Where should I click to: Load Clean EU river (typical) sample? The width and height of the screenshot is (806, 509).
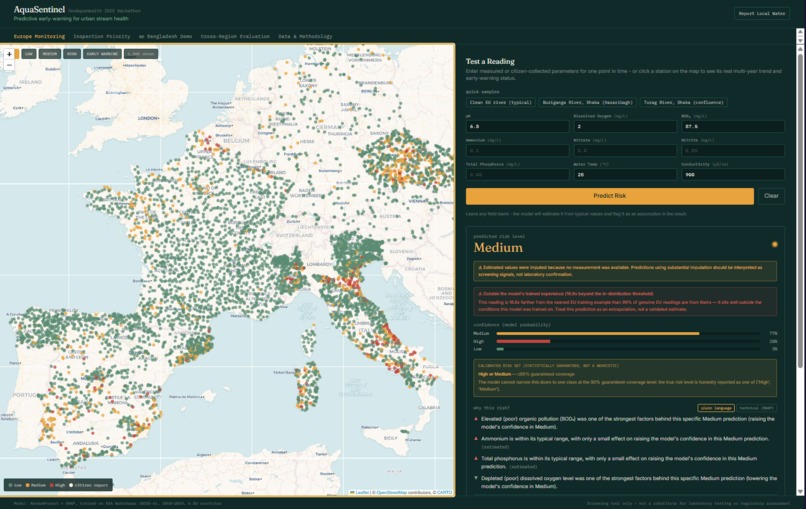(501, 102)
